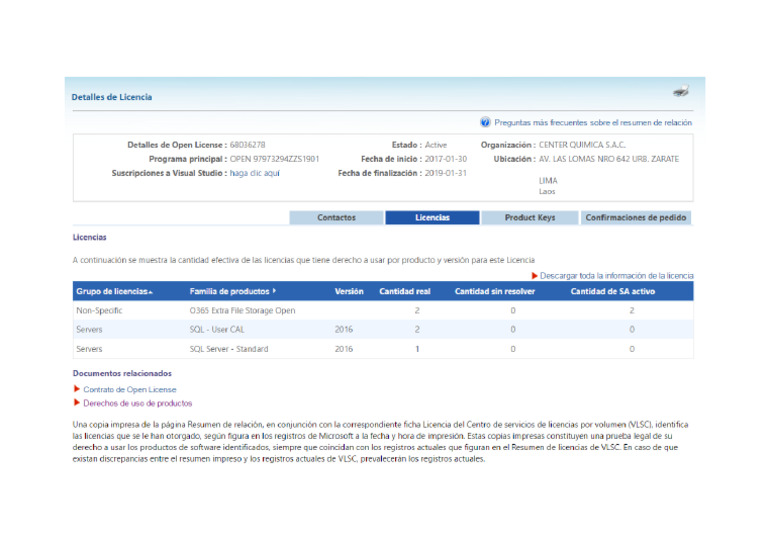Select the SQL Server - Standard cell
Image resolution: width=768 pixels, height=543 pixels.
(x=229, y=349)
